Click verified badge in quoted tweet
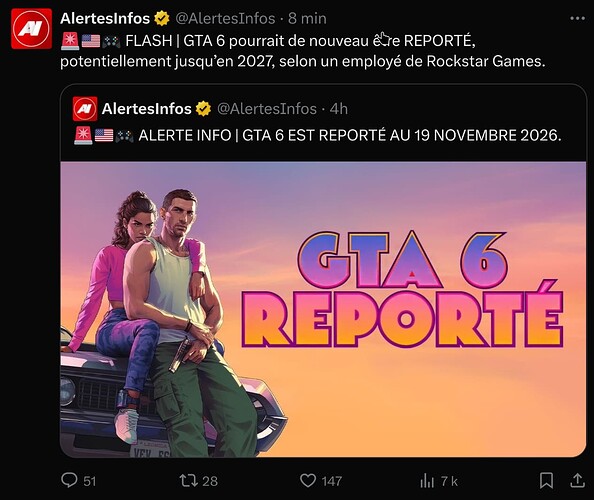The height and width of the screenshot is (500, 594). [203, 109]
